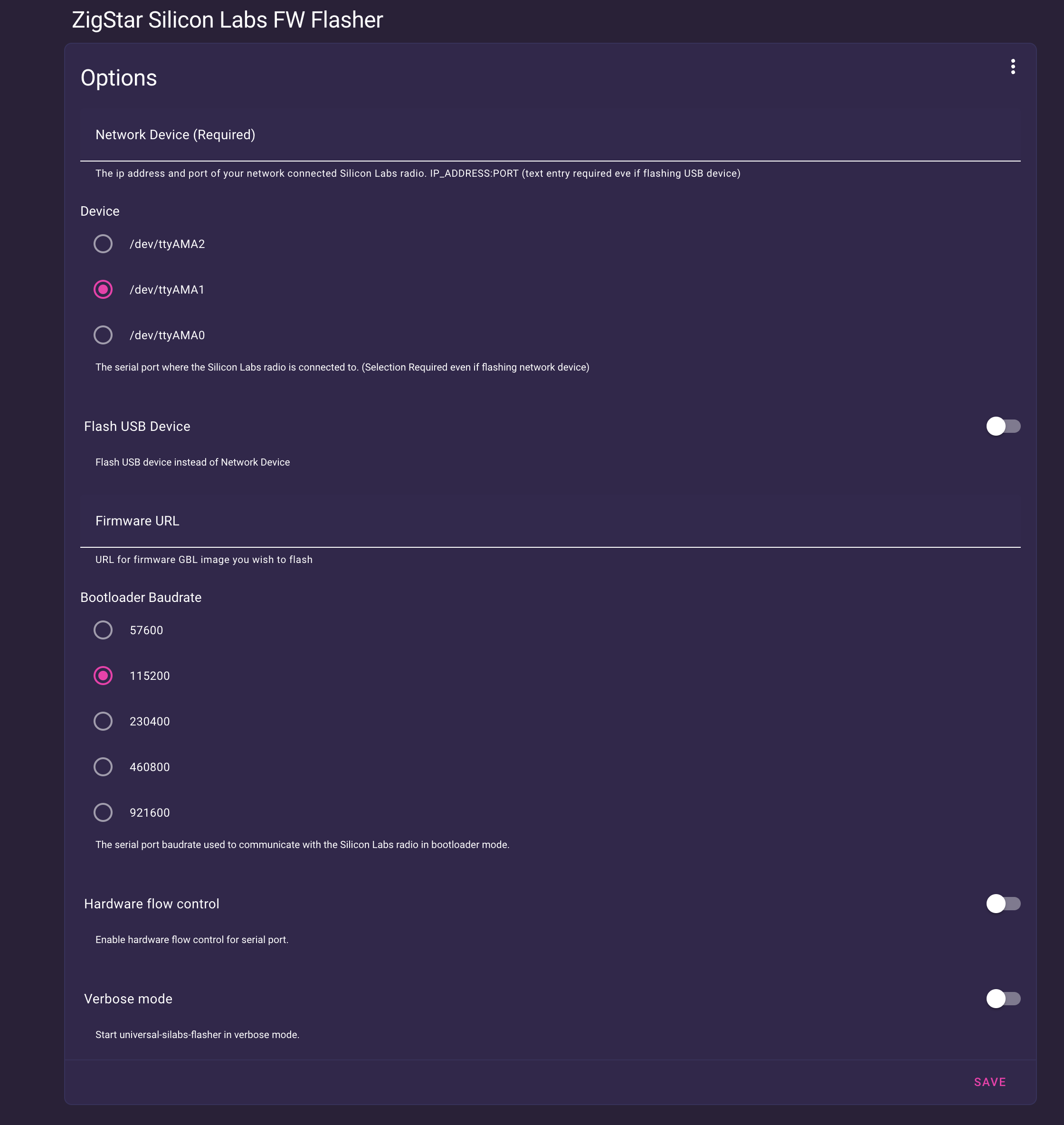Open the three-dot options menu
1064x1125 pixels.
pos(1012,67)
